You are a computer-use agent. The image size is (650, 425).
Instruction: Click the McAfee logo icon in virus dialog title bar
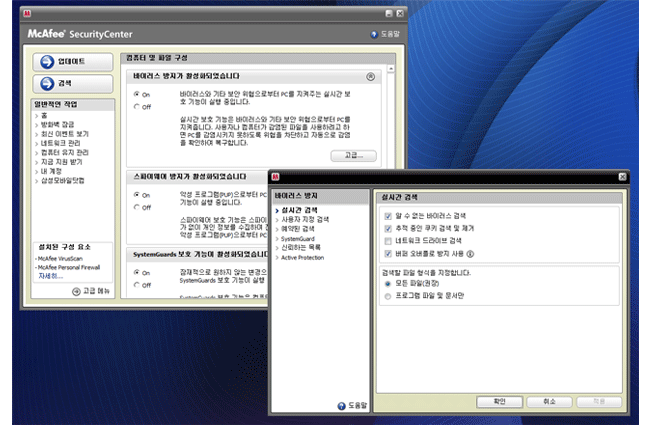(275, 177)
